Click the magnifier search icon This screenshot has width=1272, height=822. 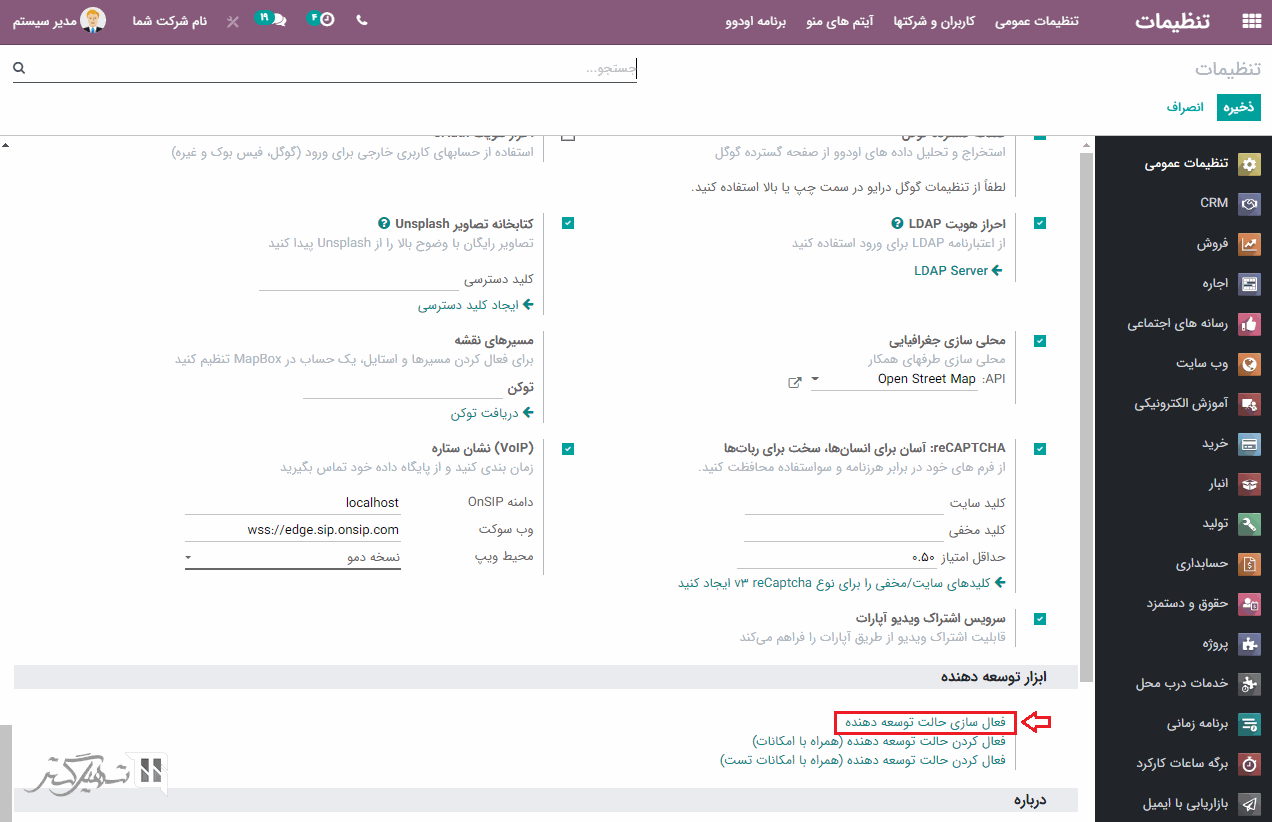(x=19, y=68)
